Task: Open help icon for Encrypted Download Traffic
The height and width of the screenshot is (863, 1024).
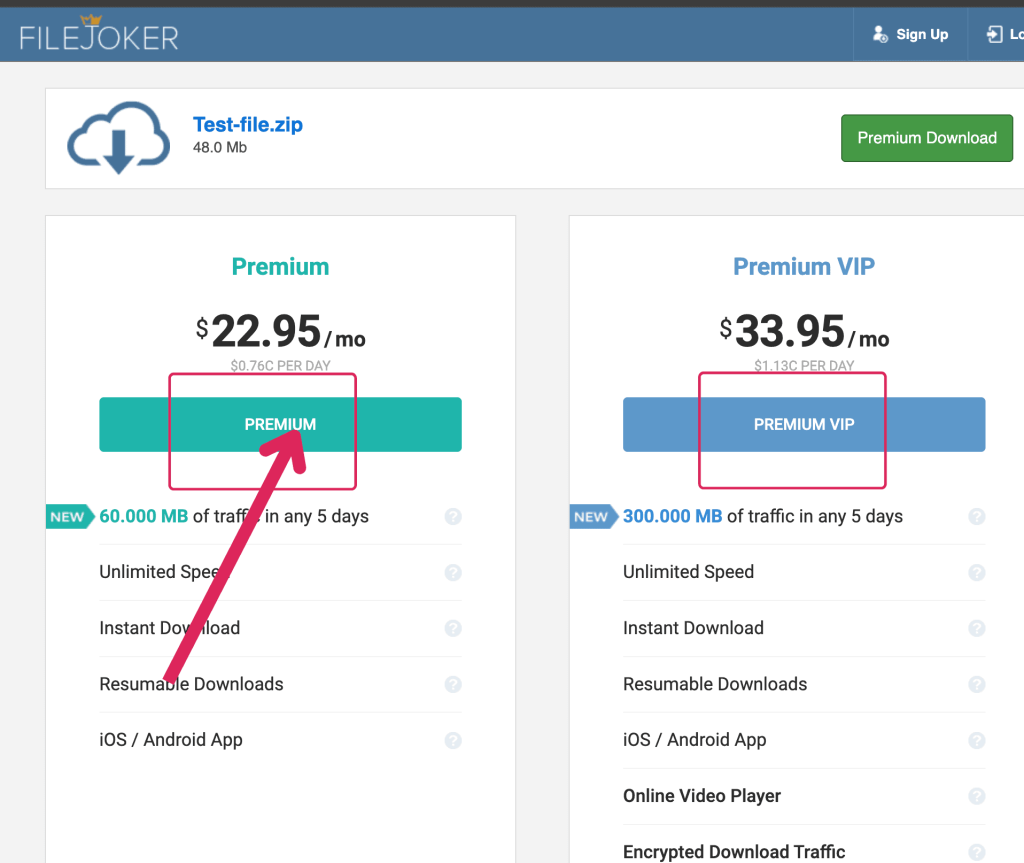Action: click(x=977, y=852)
